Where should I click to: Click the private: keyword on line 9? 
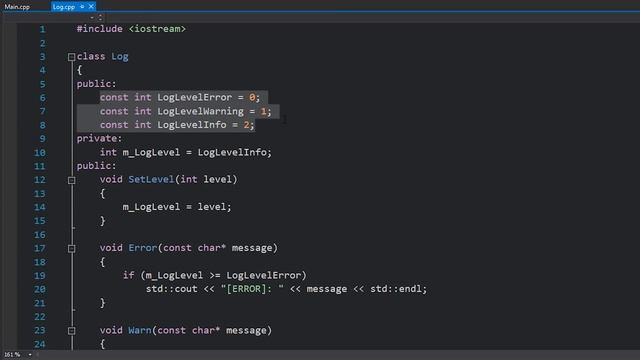99,139
